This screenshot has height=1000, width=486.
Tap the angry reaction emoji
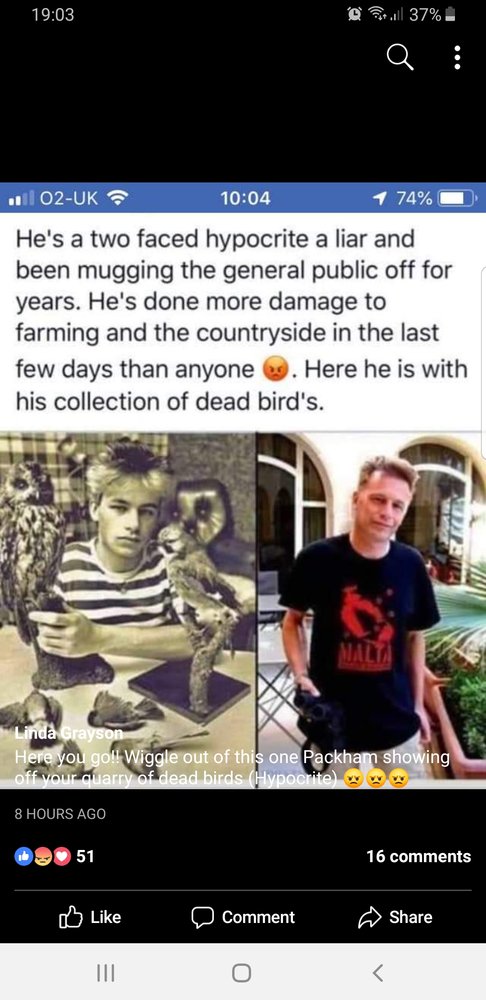(42, 857)
